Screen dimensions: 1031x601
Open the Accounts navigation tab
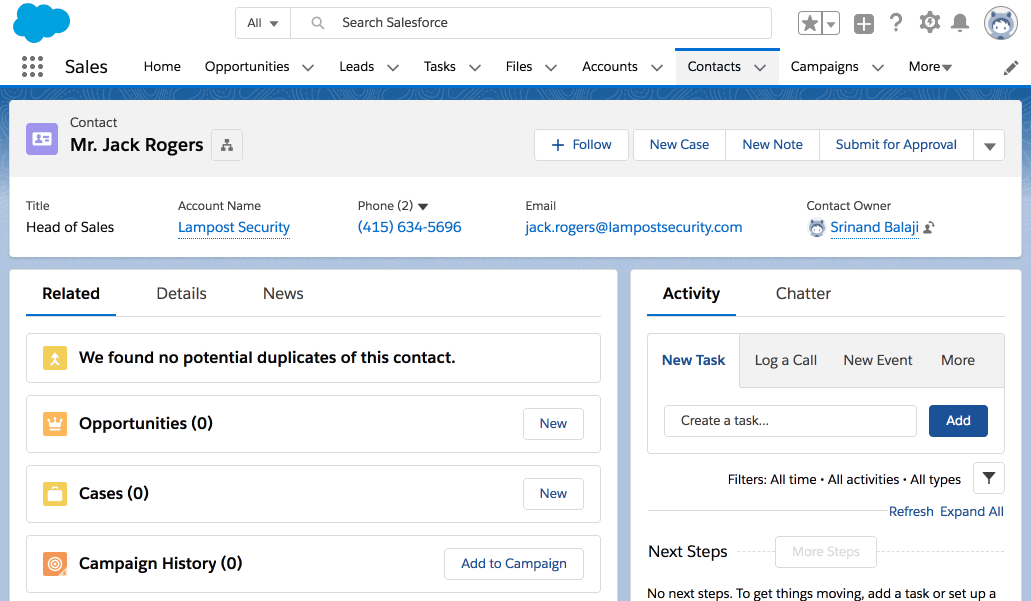click(x=610, y=66)
